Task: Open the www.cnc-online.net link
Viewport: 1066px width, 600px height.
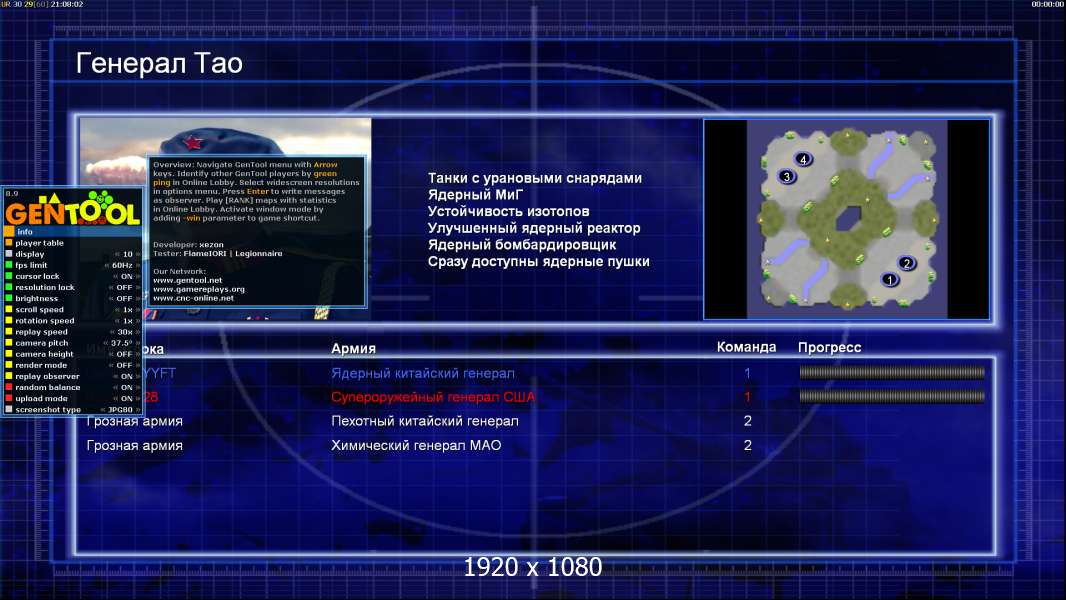Action: 193,298
